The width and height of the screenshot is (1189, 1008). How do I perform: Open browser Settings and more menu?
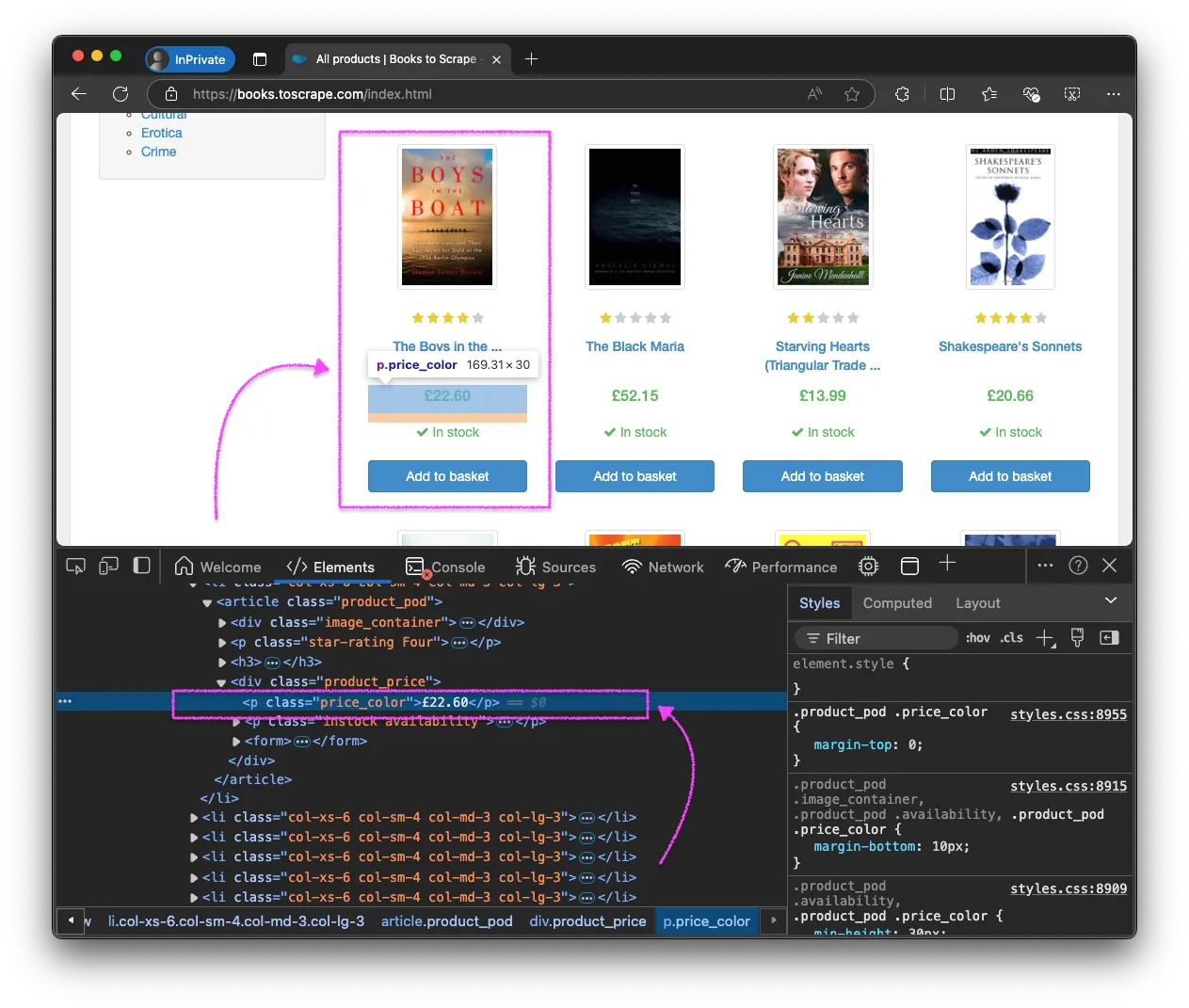[1114, 94]
